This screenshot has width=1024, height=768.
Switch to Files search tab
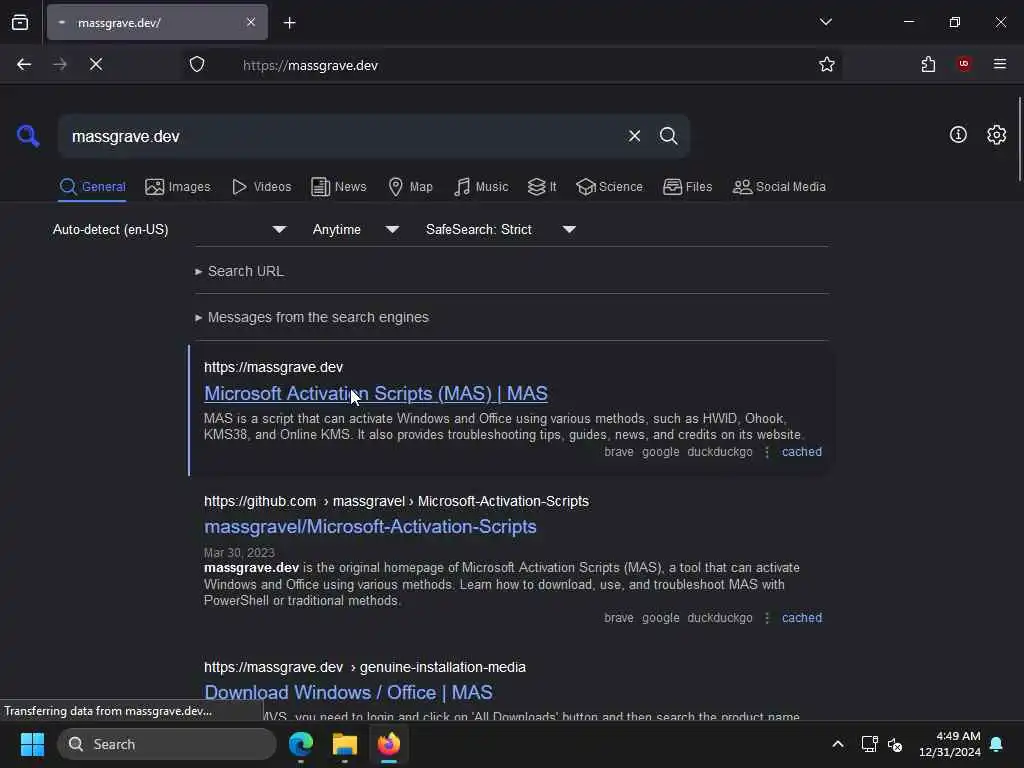[687, 187]
